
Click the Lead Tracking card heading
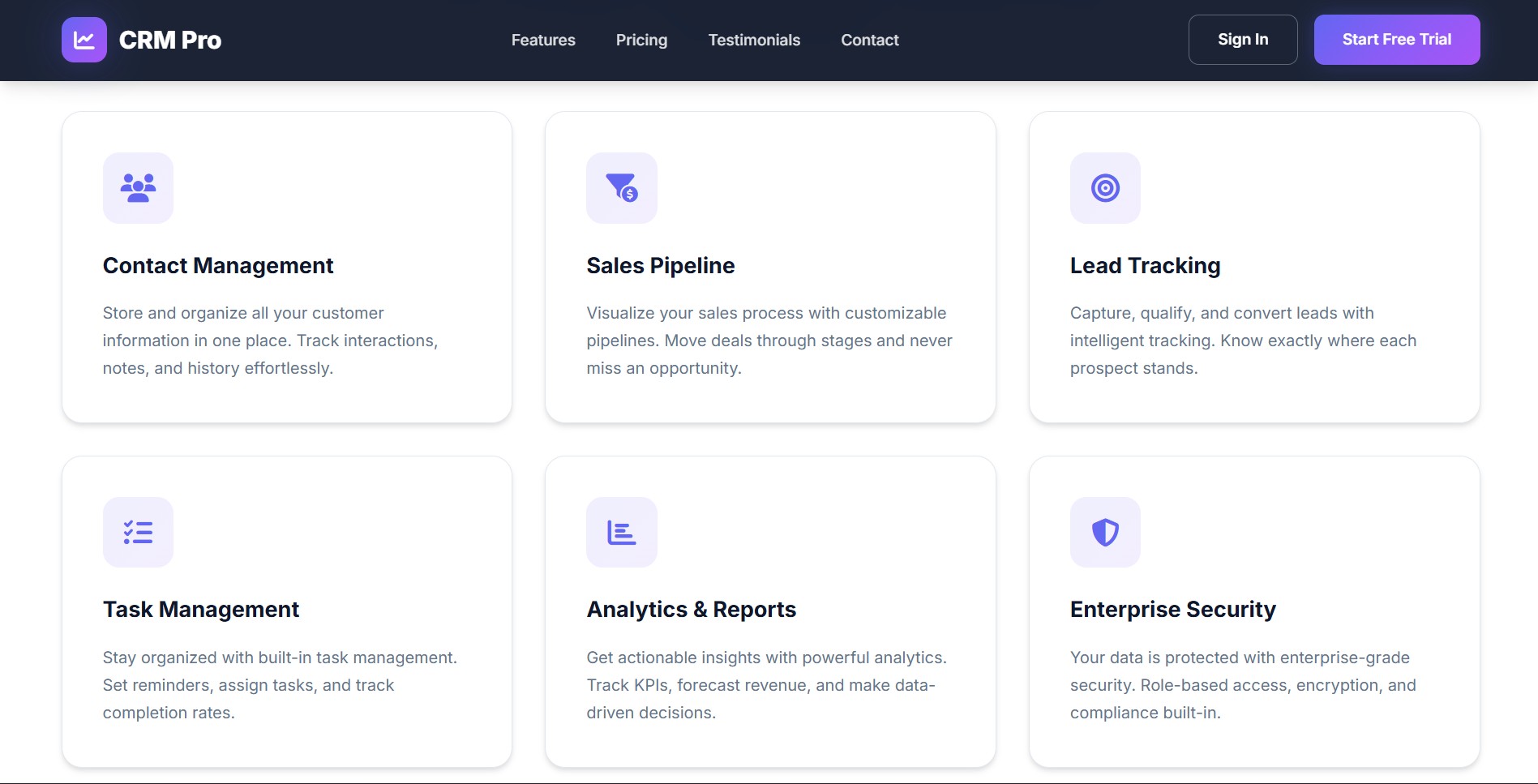coord(1145,266)
